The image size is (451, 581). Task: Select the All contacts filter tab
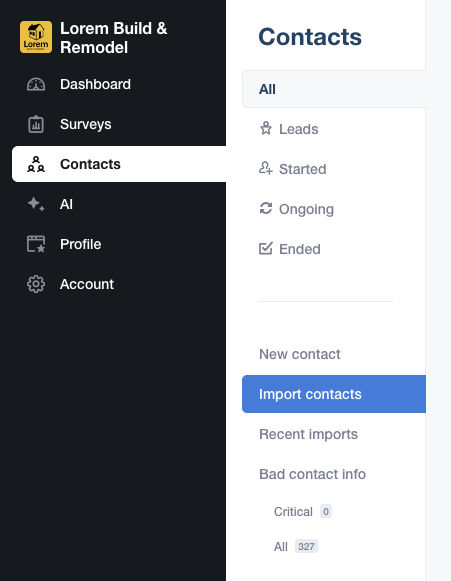click(x=334, y=89)
